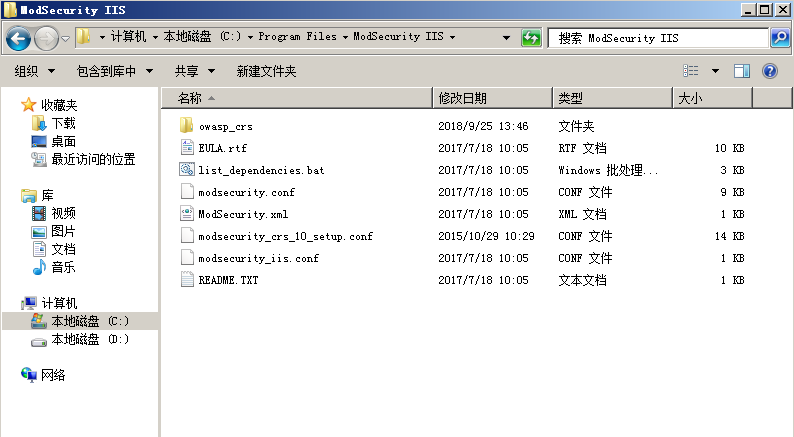Select the list_dependencies.bat file icon

tap(187, 170)
